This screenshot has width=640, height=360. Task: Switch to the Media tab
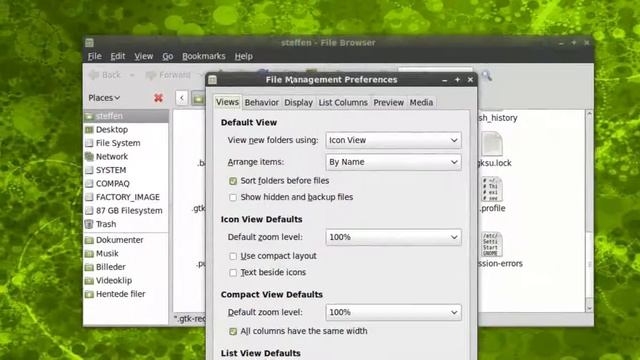421,102
